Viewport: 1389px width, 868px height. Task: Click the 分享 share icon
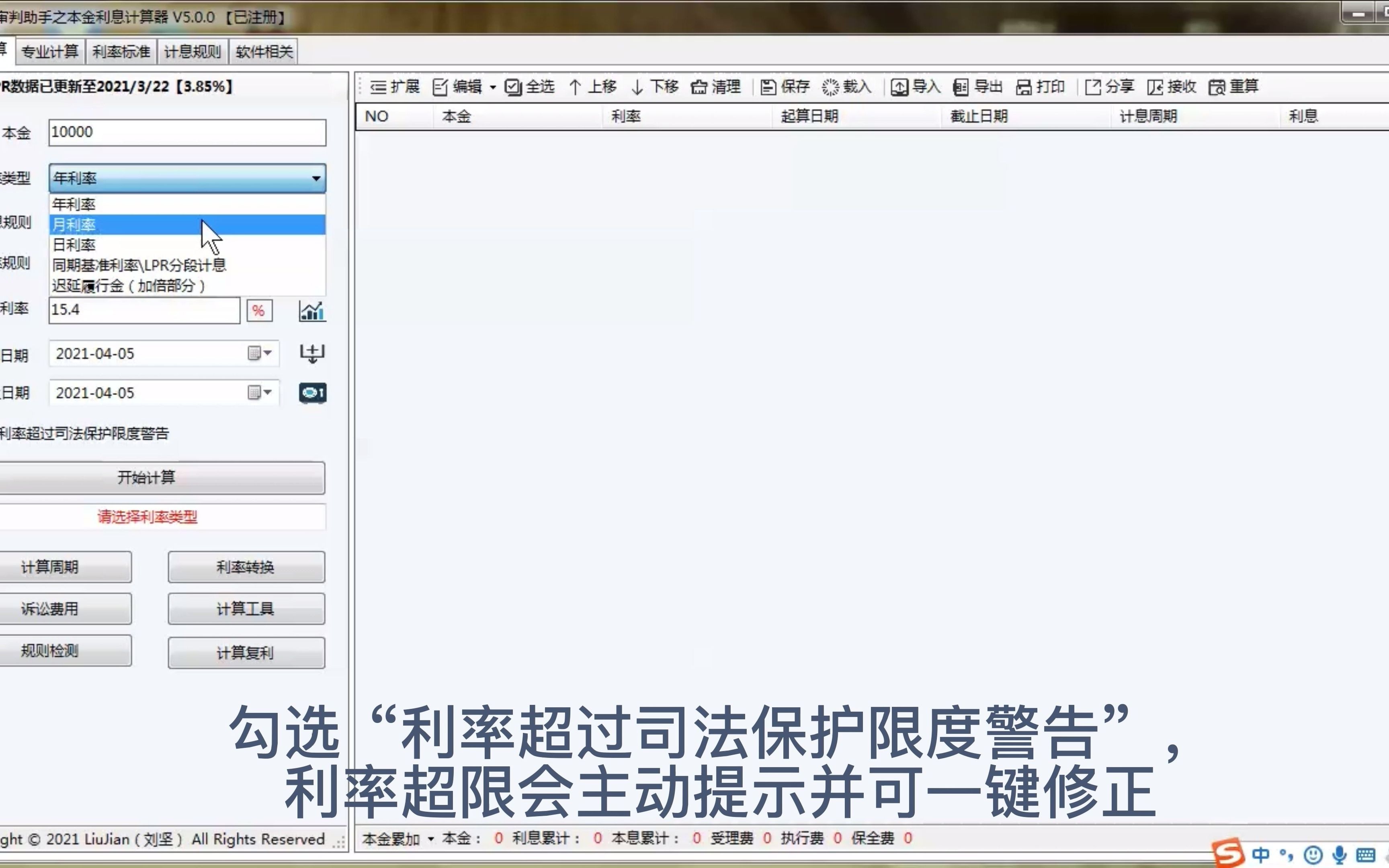1093,87
